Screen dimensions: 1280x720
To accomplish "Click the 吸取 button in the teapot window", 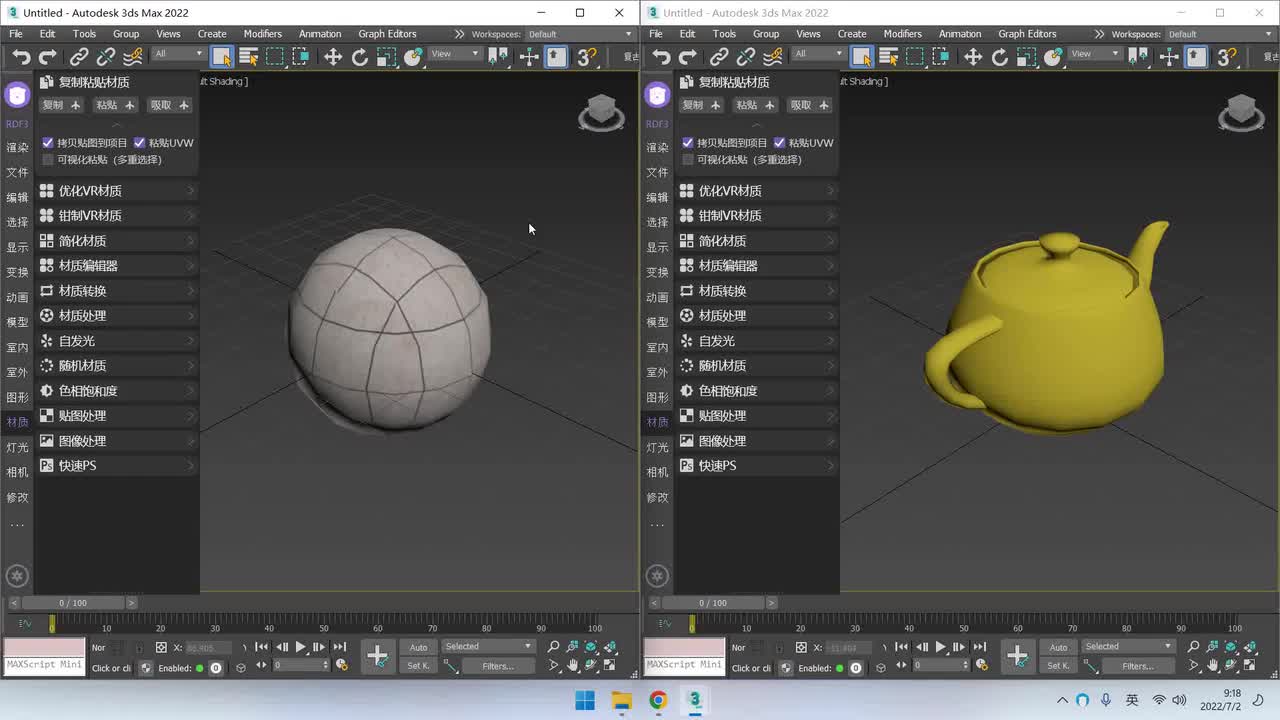I will pos(809,105).
